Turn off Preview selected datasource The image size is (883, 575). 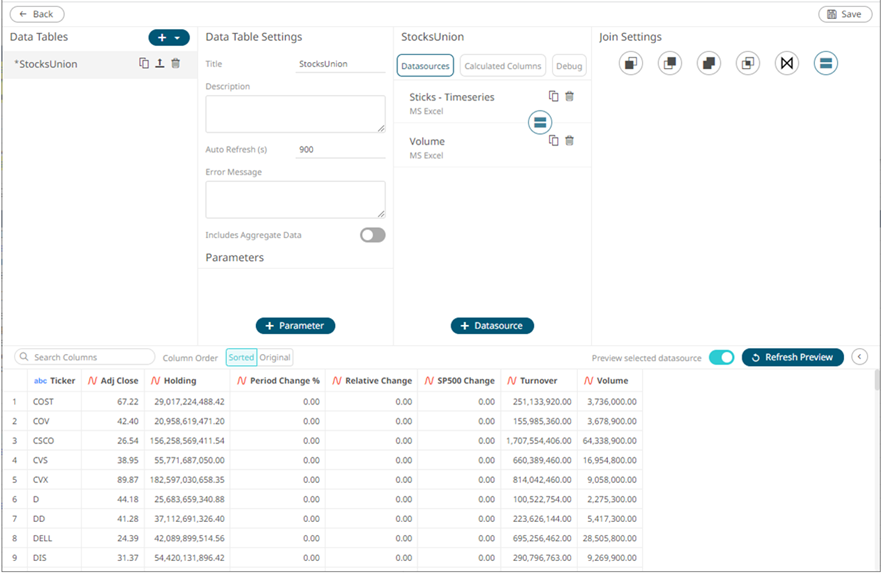click(721, 357)
